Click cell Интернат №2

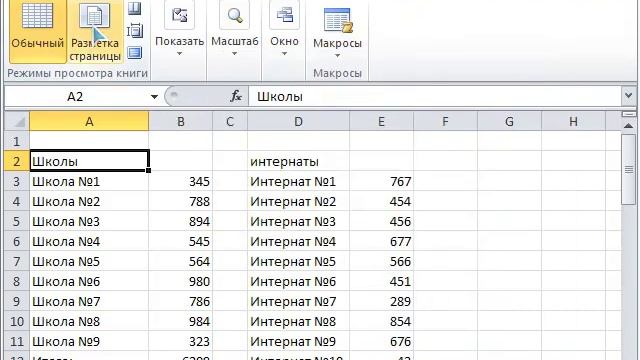(298, 201)
